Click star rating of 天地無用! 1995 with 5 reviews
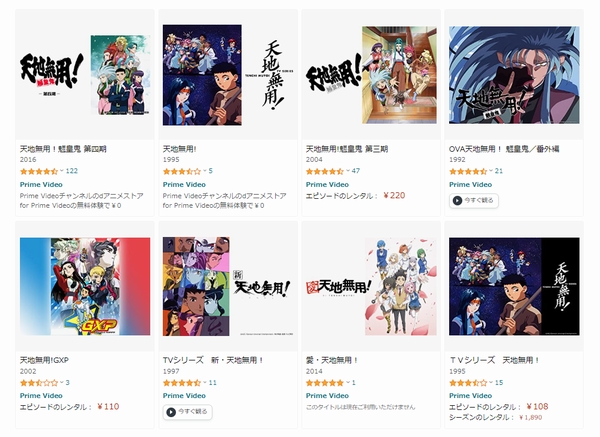This screenshot has width=600, height=437. click(182, 171)
